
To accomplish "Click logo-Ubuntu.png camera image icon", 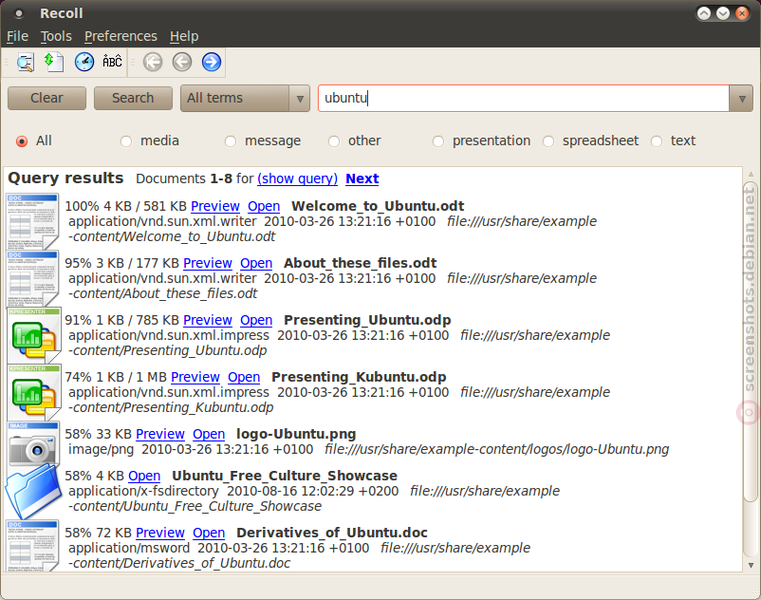I will [33, 444].
